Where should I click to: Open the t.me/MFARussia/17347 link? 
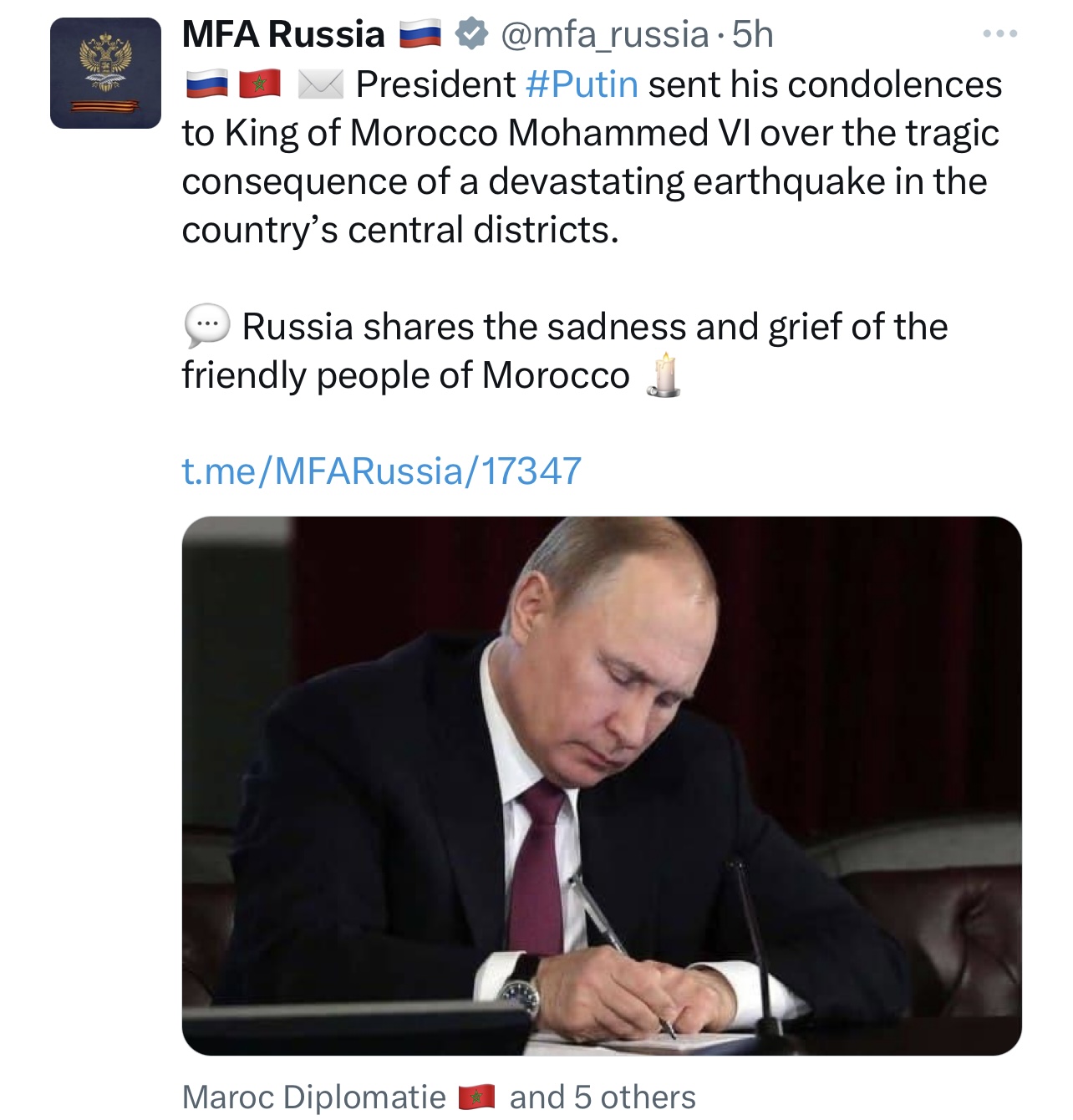coord(381,471)
